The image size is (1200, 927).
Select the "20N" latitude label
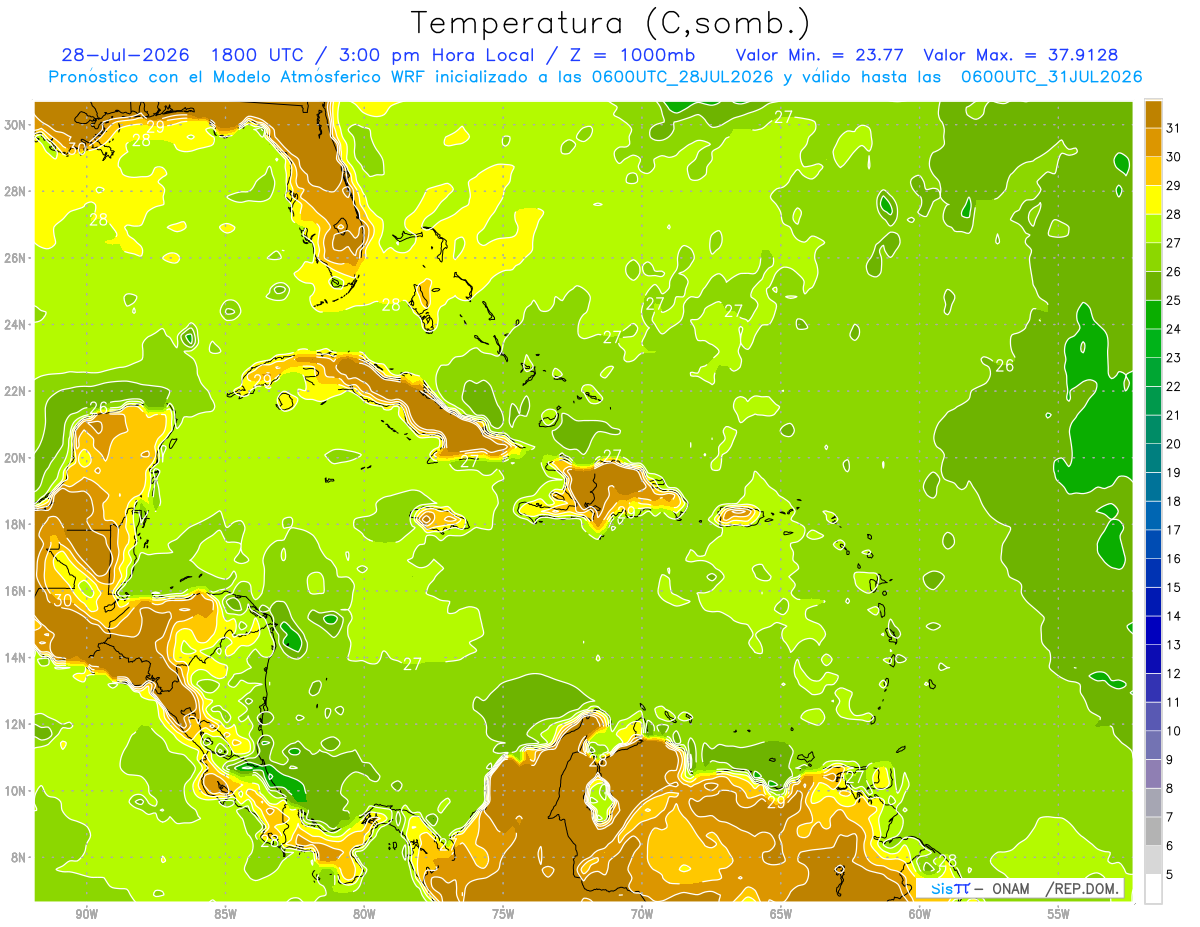tap(17, 457)
